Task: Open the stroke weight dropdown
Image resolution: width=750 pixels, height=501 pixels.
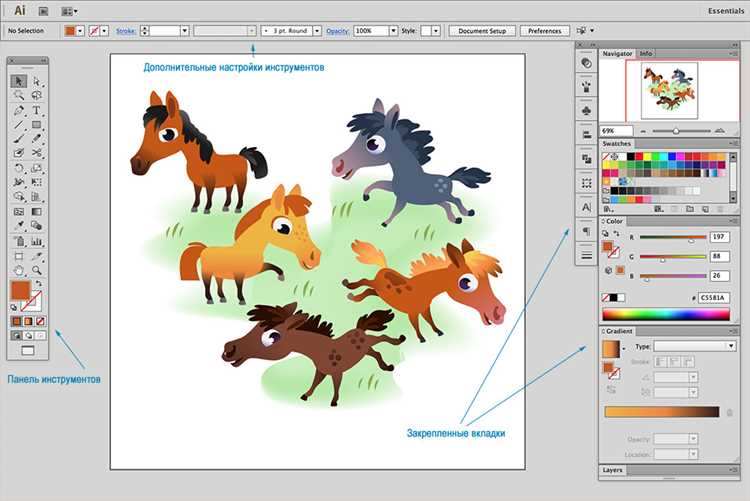Action: pos(185,31)
